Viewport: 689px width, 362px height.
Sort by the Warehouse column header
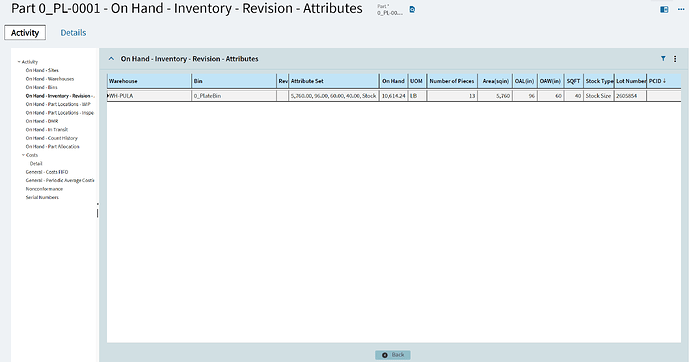click(x=149, y=81)
